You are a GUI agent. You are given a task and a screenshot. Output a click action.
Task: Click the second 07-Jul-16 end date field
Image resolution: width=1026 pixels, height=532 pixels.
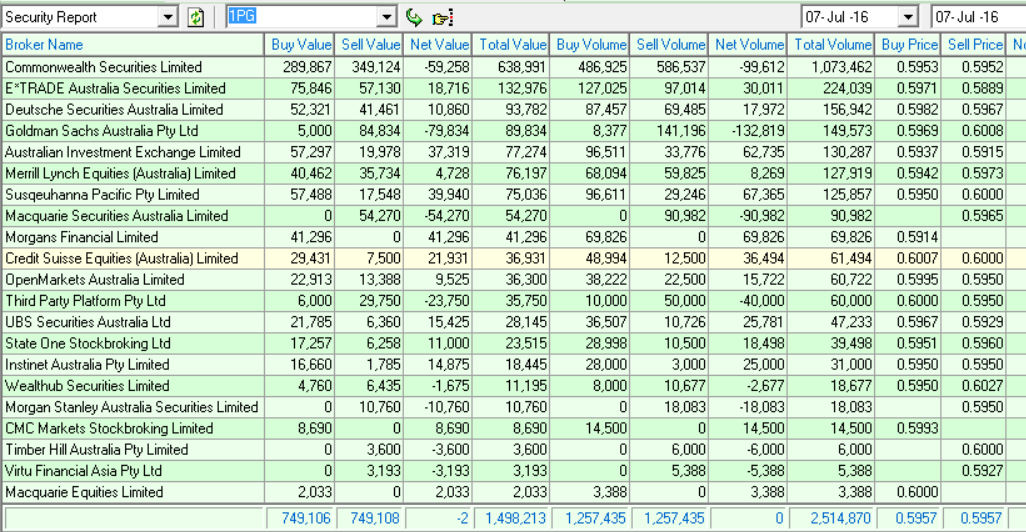(978, 18)
